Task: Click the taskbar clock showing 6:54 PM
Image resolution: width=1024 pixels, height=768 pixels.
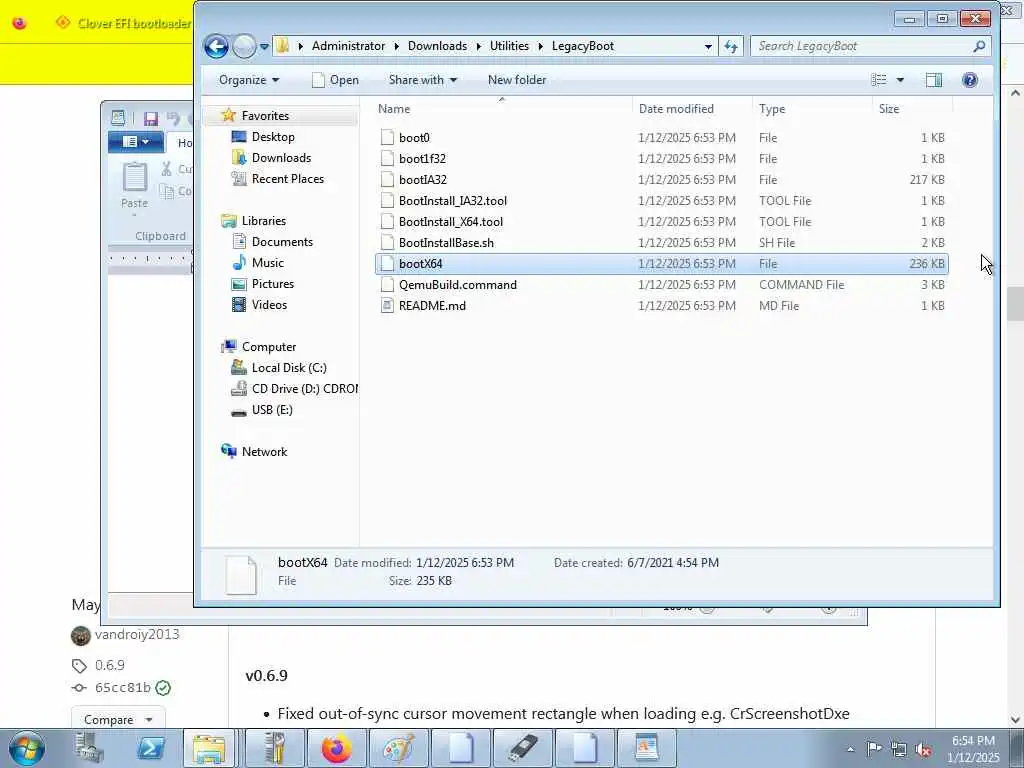Action: 973,749
